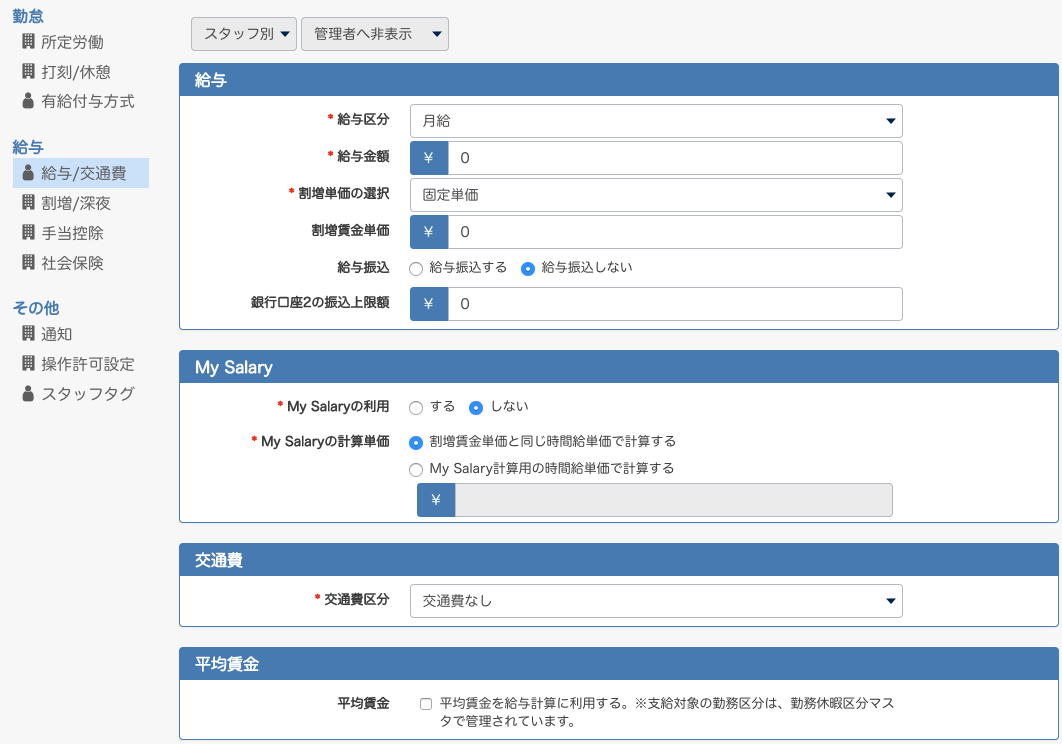This screenshot has width=1062, height=744.
Task: Open 割増/深夜 menu item
Action: click(76, 203)
